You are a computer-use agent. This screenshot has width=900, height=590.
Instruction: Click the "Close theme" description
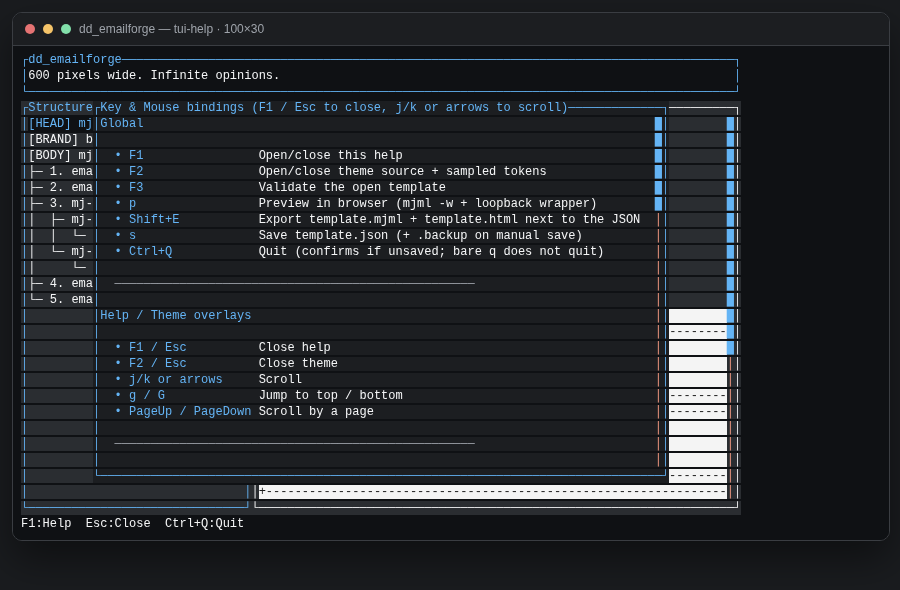pos(298,364)
